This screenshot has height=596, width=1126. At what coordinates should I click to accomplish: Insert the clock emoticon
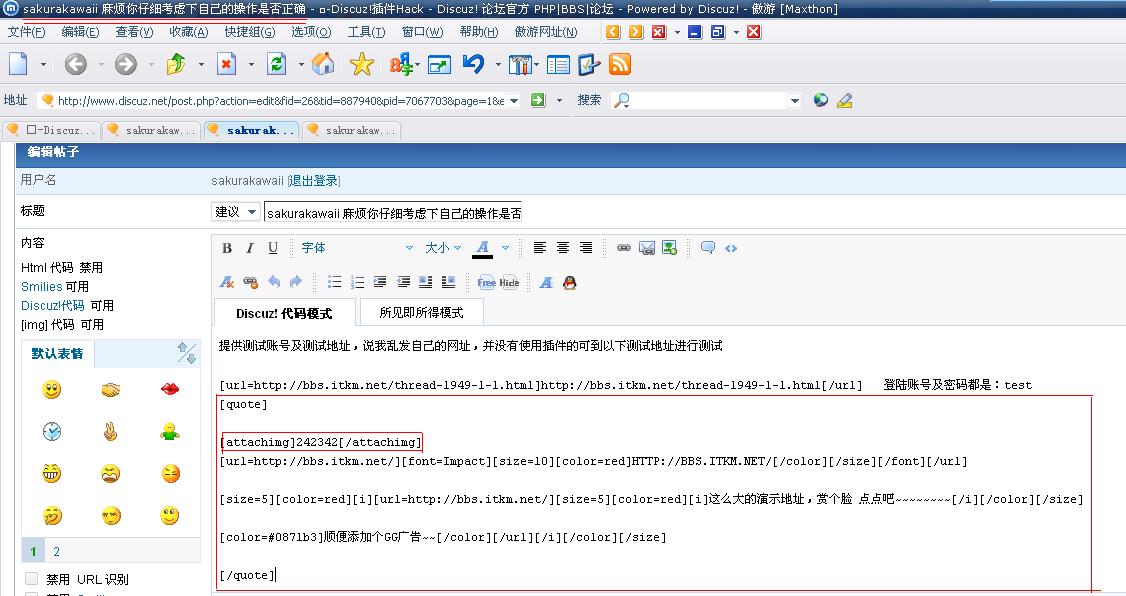point(52,432)
